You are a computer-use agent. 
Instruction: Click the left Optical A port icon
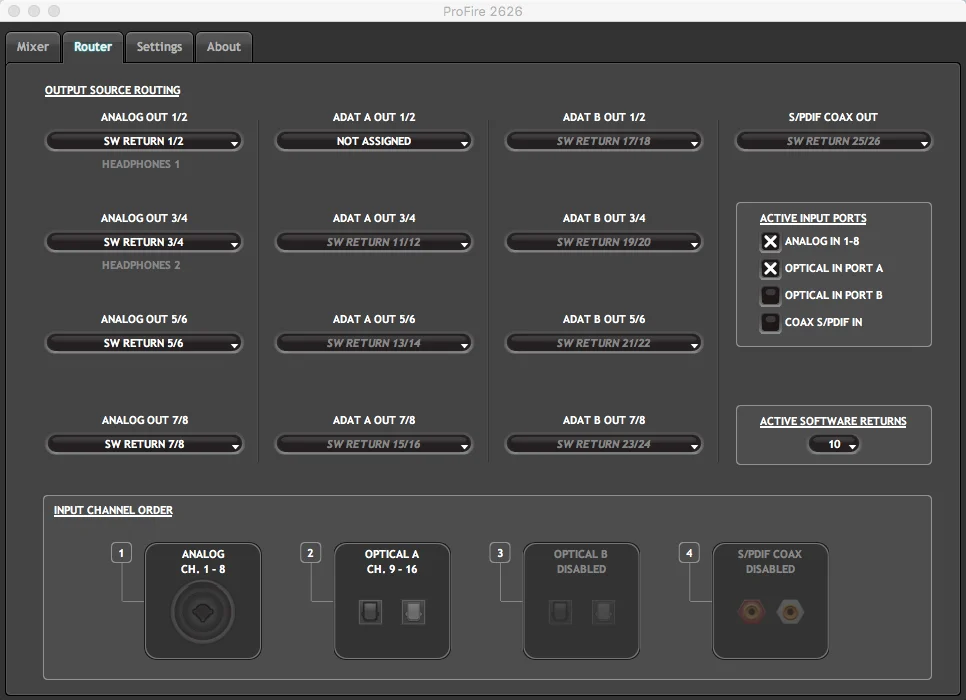pyautogui.click(x=370, y=612)
